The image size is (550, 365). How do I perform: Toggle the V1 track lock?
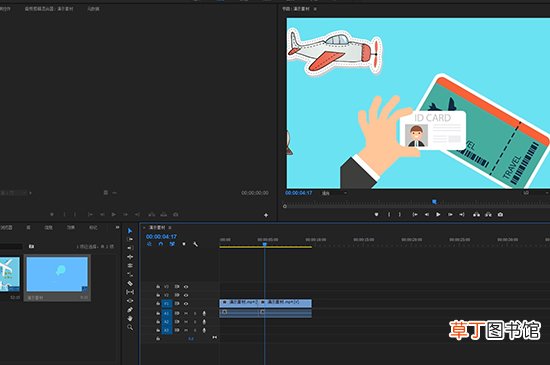[158, 304]
